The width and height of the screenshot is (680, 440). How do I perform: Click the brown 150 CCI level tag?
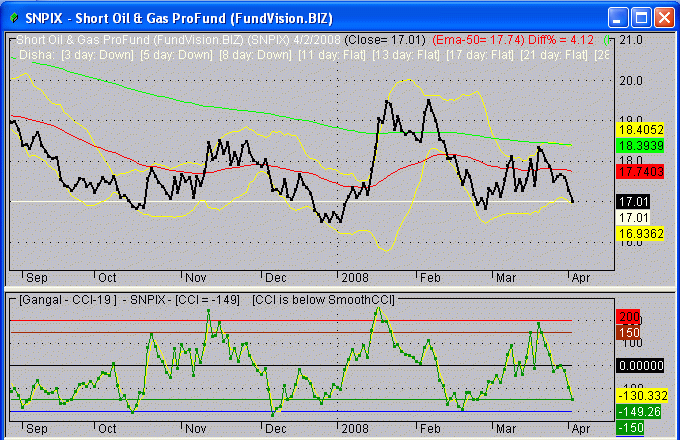tap(628, 333)
